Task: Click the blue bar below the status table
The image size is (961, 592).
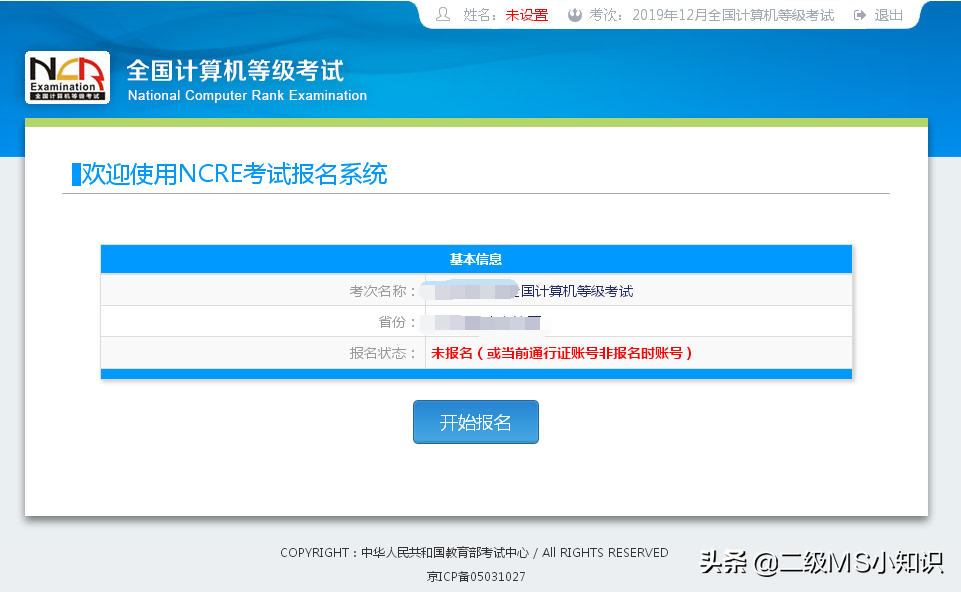Action: coord(475,373)
